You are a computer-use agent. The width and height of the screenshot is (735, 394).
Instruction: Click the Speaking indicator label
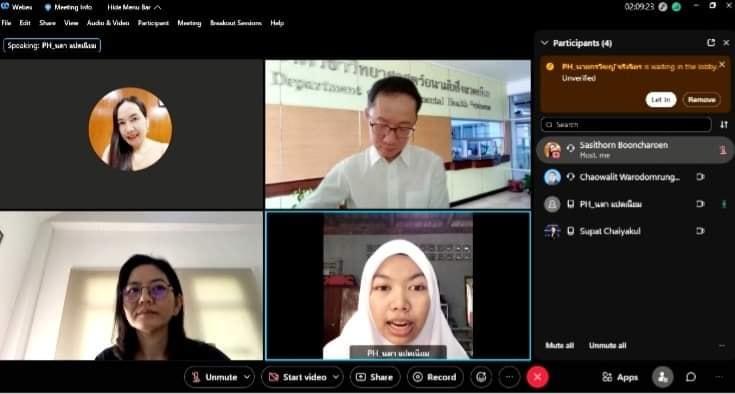click(x=52, y=45)
